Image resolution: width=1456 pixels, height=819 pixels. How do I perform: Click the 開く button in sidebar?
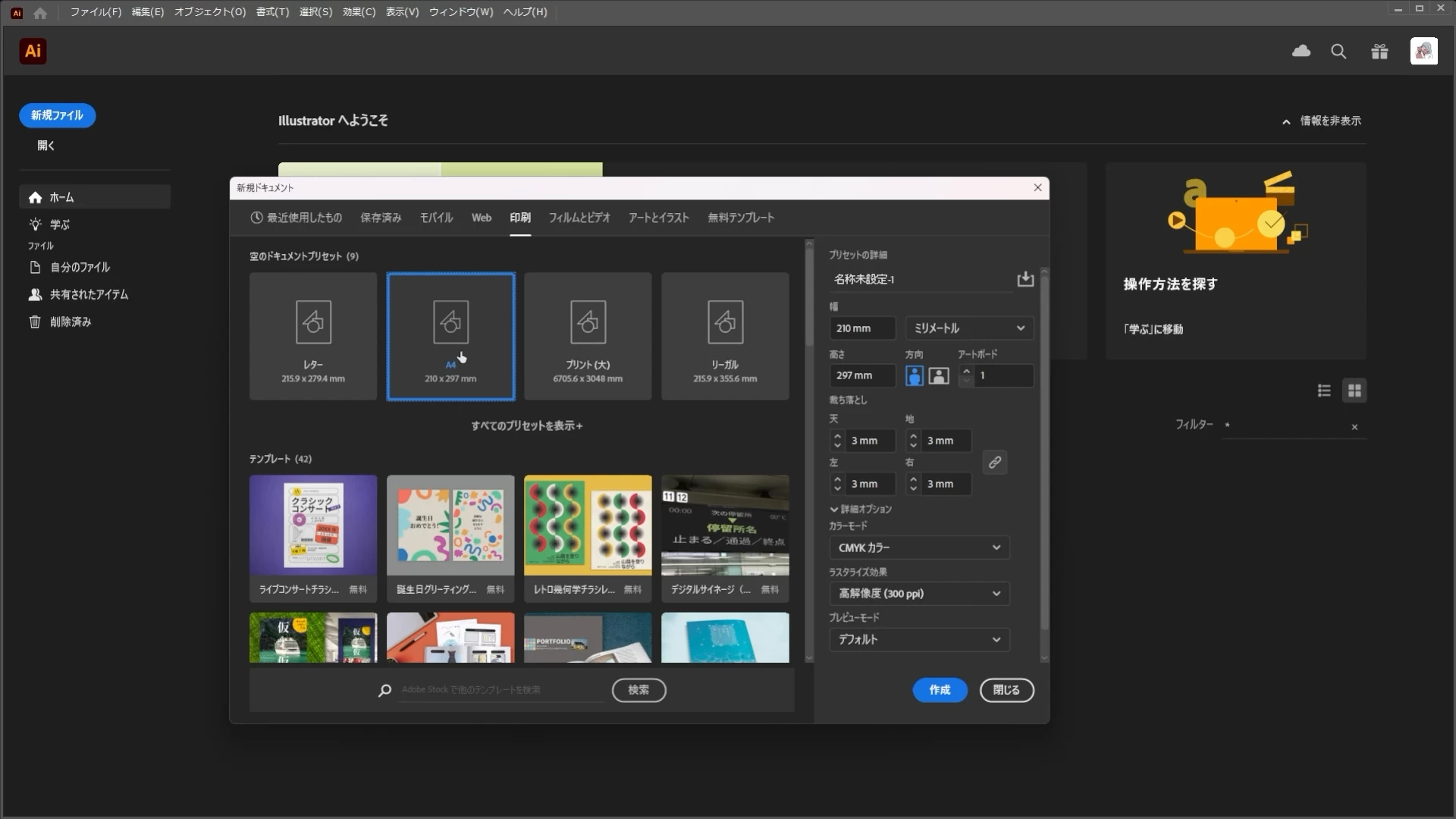click(46, 146)
